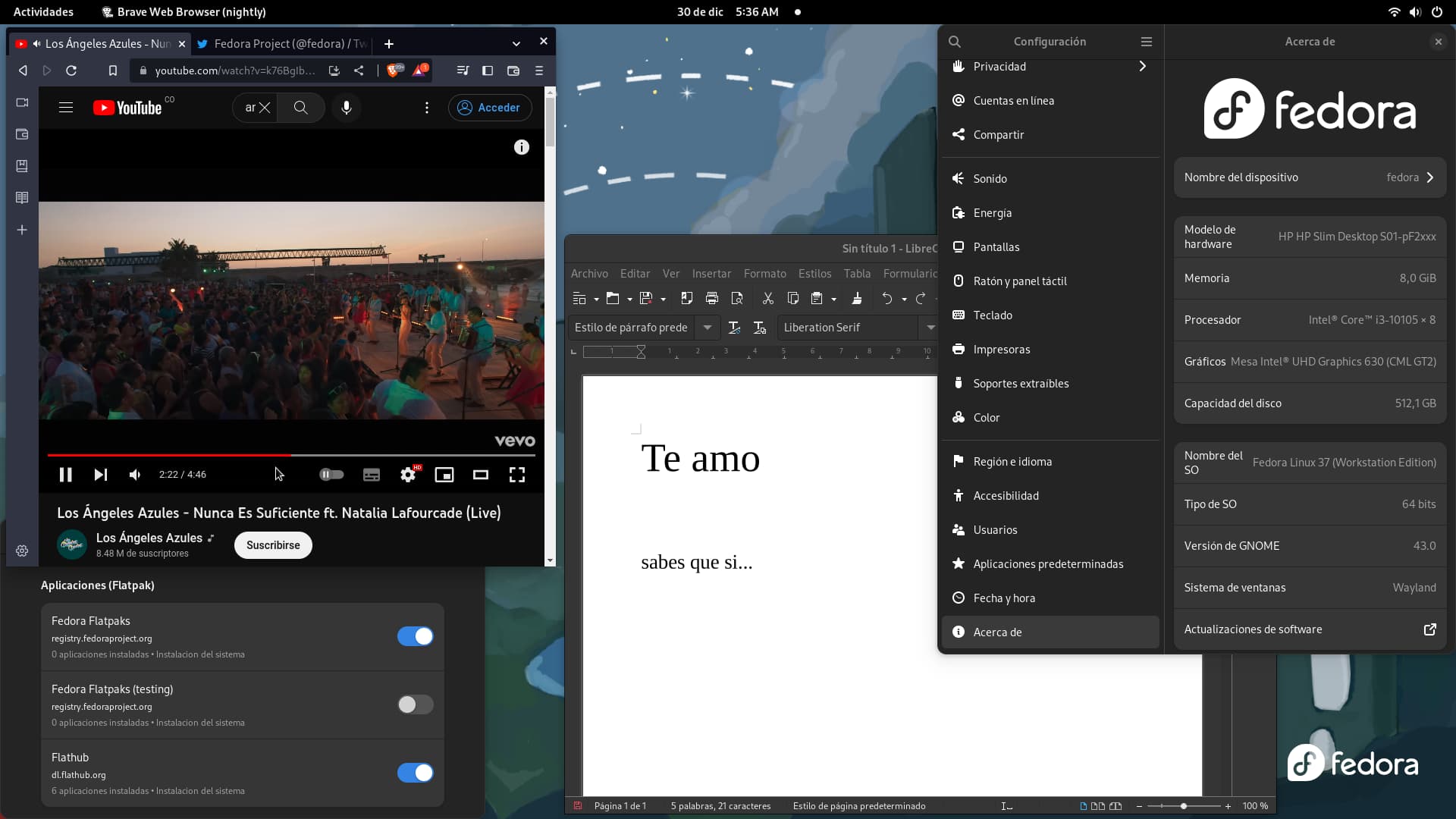The width and height of the screenshot is (1456, 819).
Task: Open Actualizaciones de software link
Action: coord(1310,629)
